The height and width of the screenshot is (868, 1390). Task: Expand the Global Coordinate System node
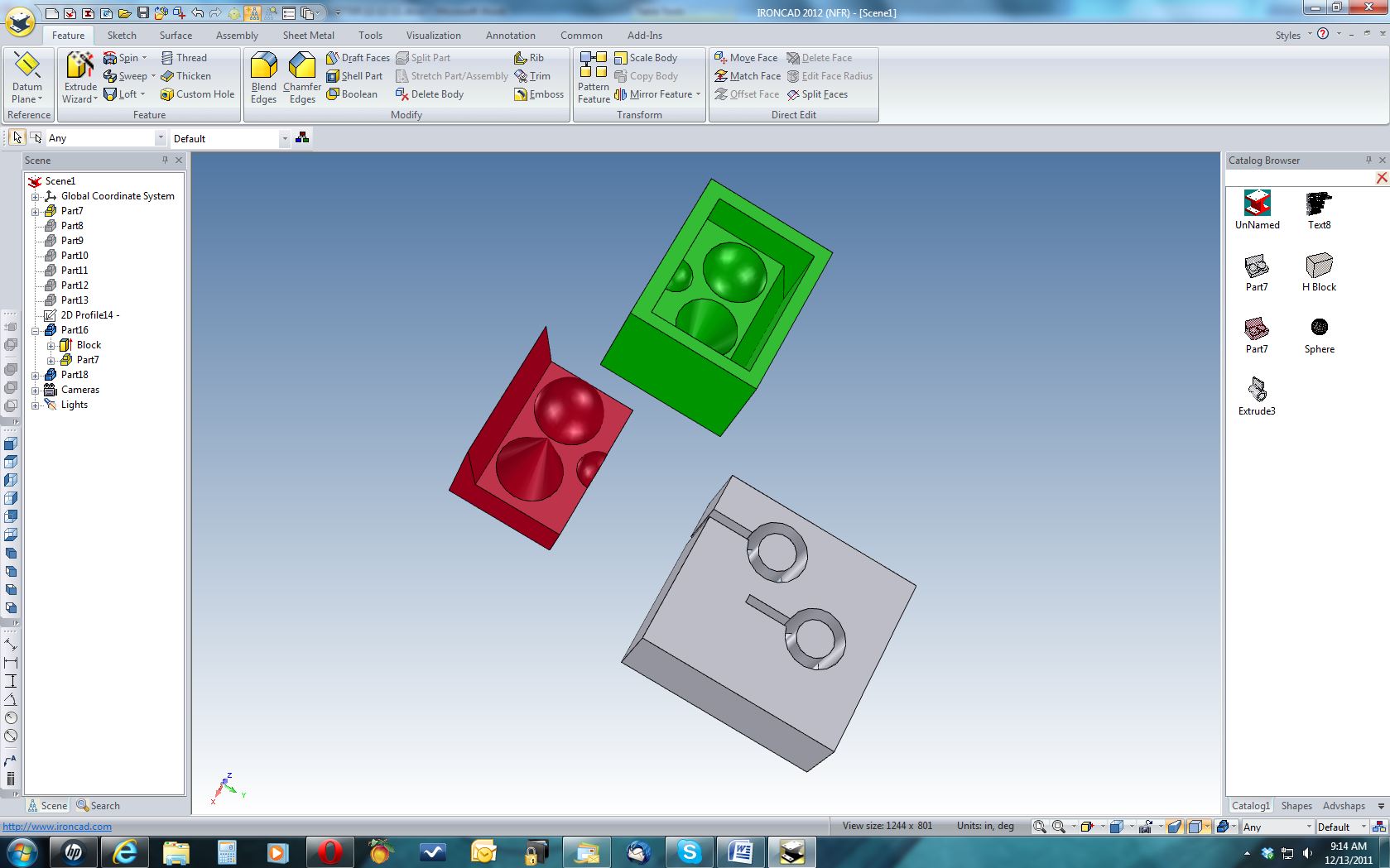[36, 196]
